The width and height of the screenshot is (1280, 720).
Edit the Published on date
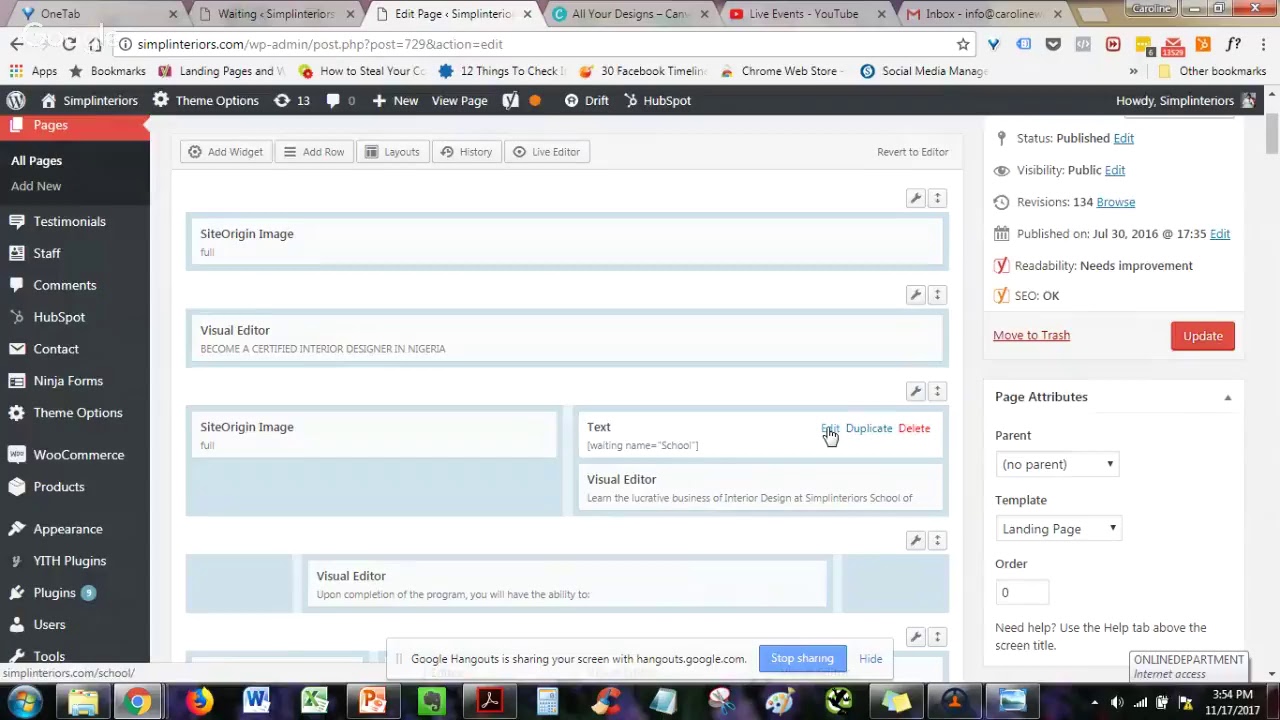point(1220,234)
